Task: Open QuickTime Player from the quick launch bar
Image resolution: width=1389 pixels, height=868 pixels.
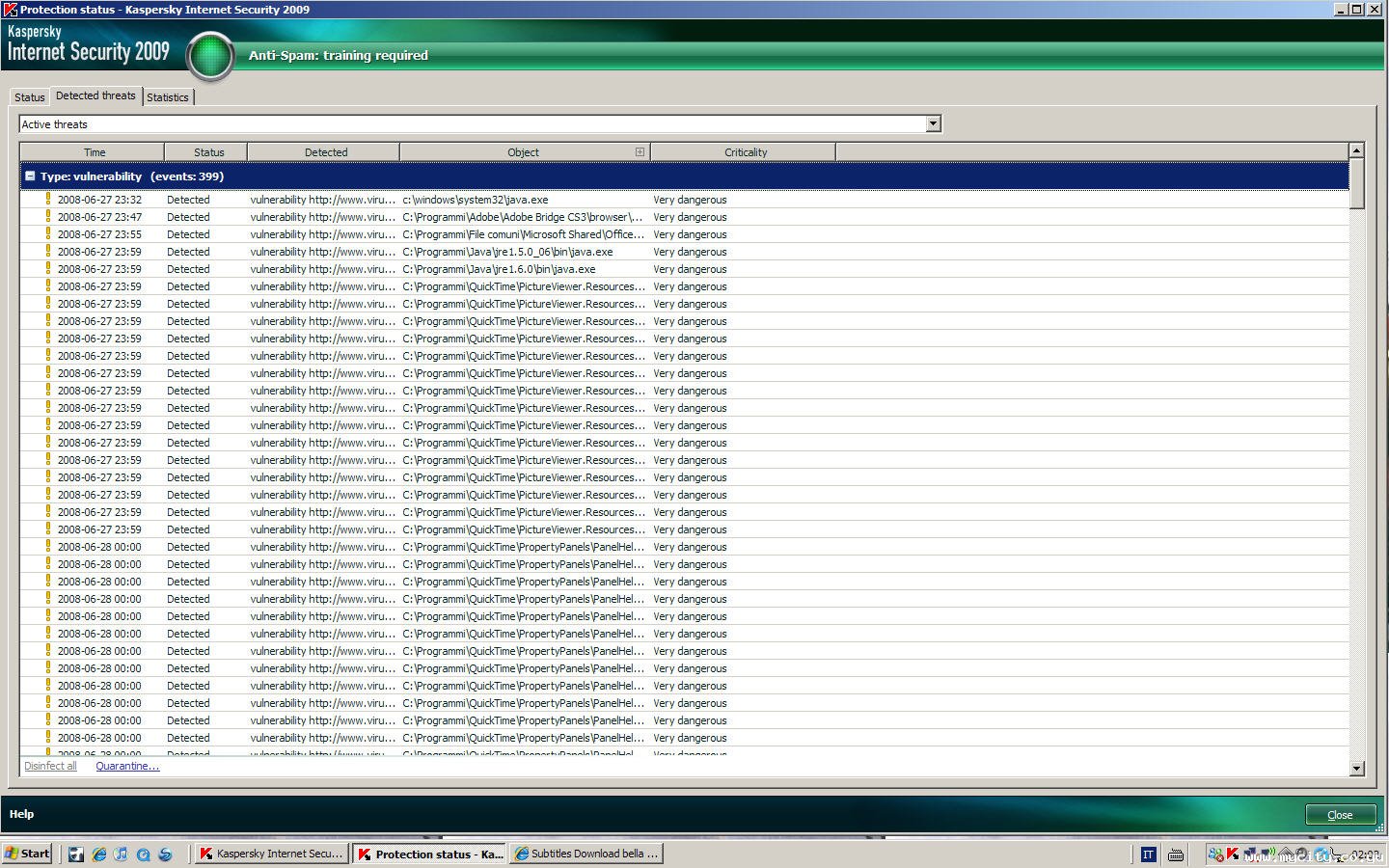Action: (x=143, y=854)
